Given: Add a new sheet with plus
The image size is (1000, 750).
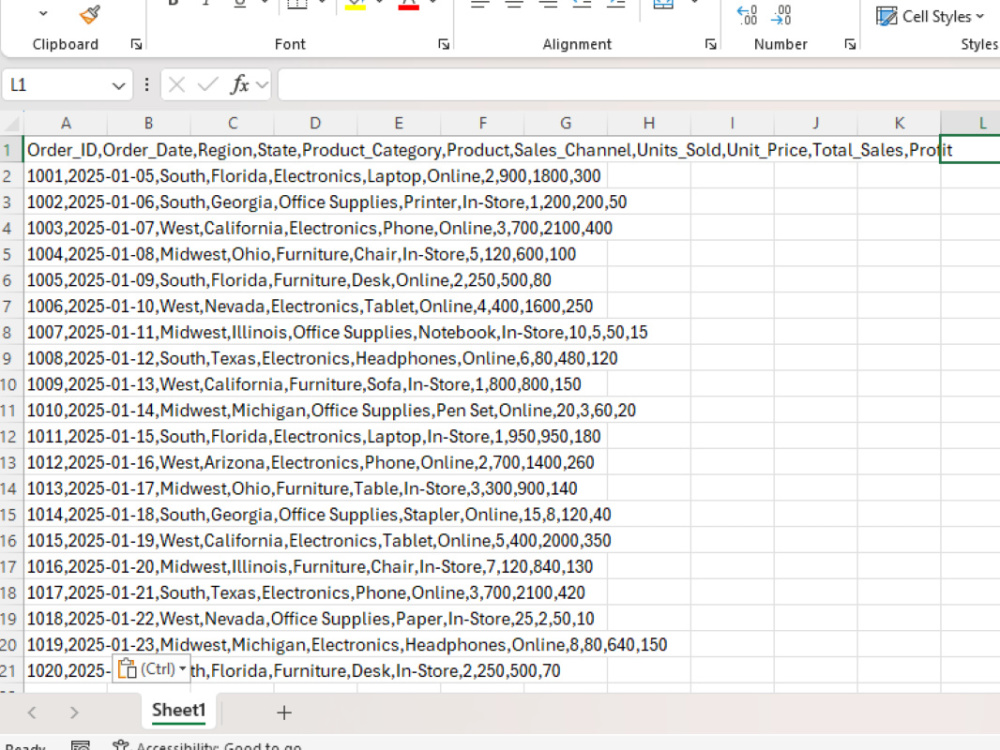Looking at the screenshot, I should pos(284,712).
